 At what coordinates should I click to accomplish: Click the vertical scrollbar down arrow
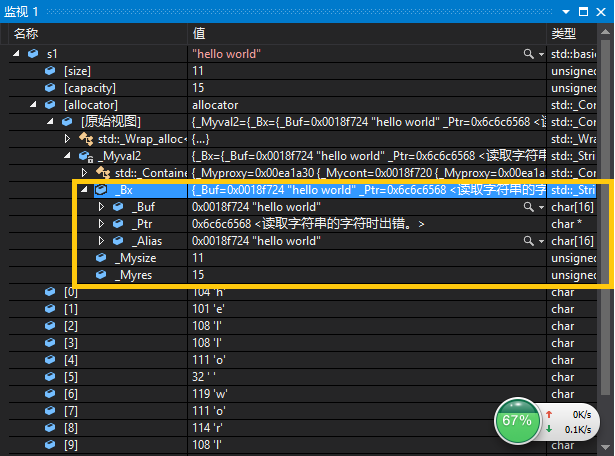(605, 447)
